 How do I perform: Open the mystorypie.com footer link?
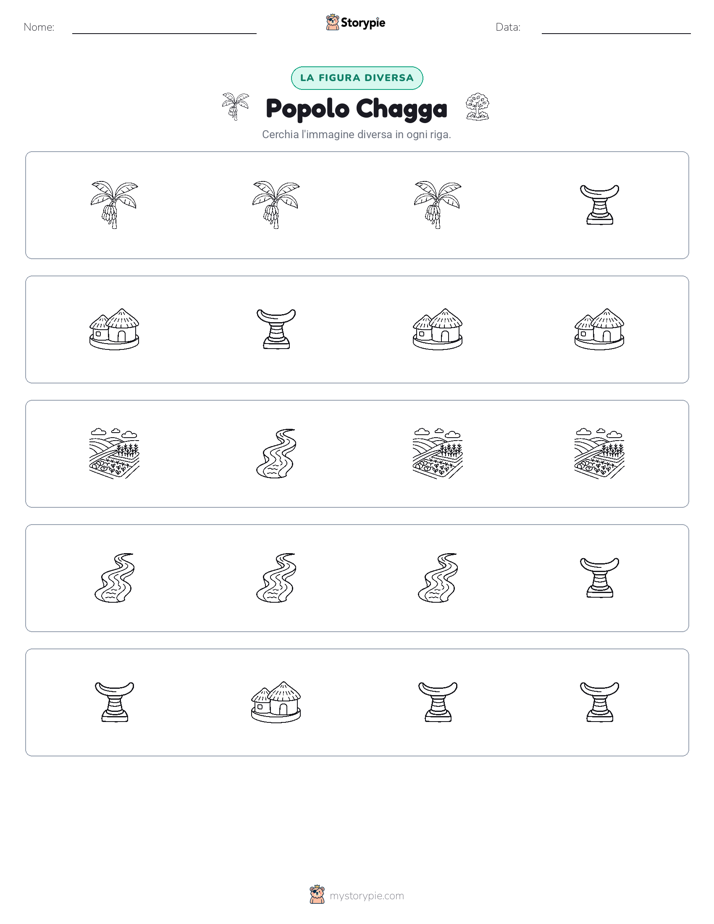[366, 896]
